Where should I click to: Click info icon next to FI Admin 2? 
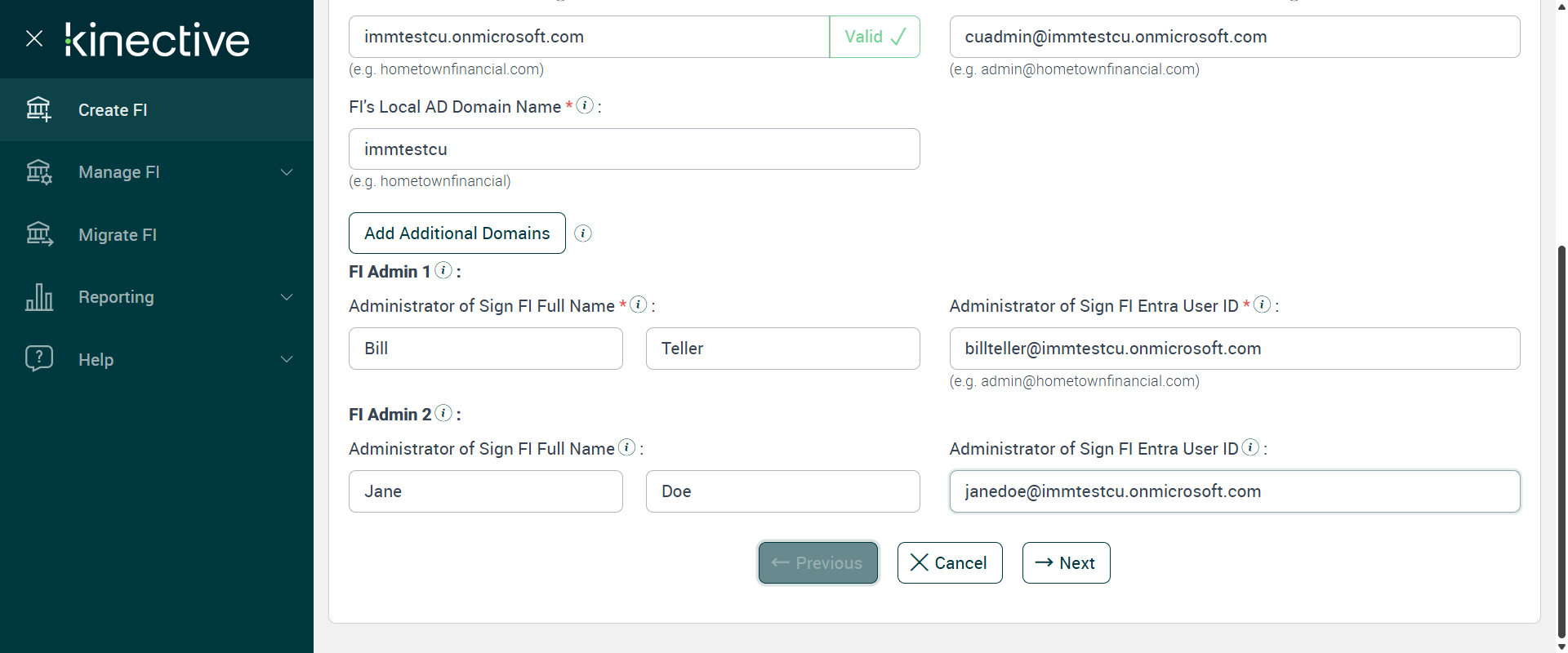point(443,413)
